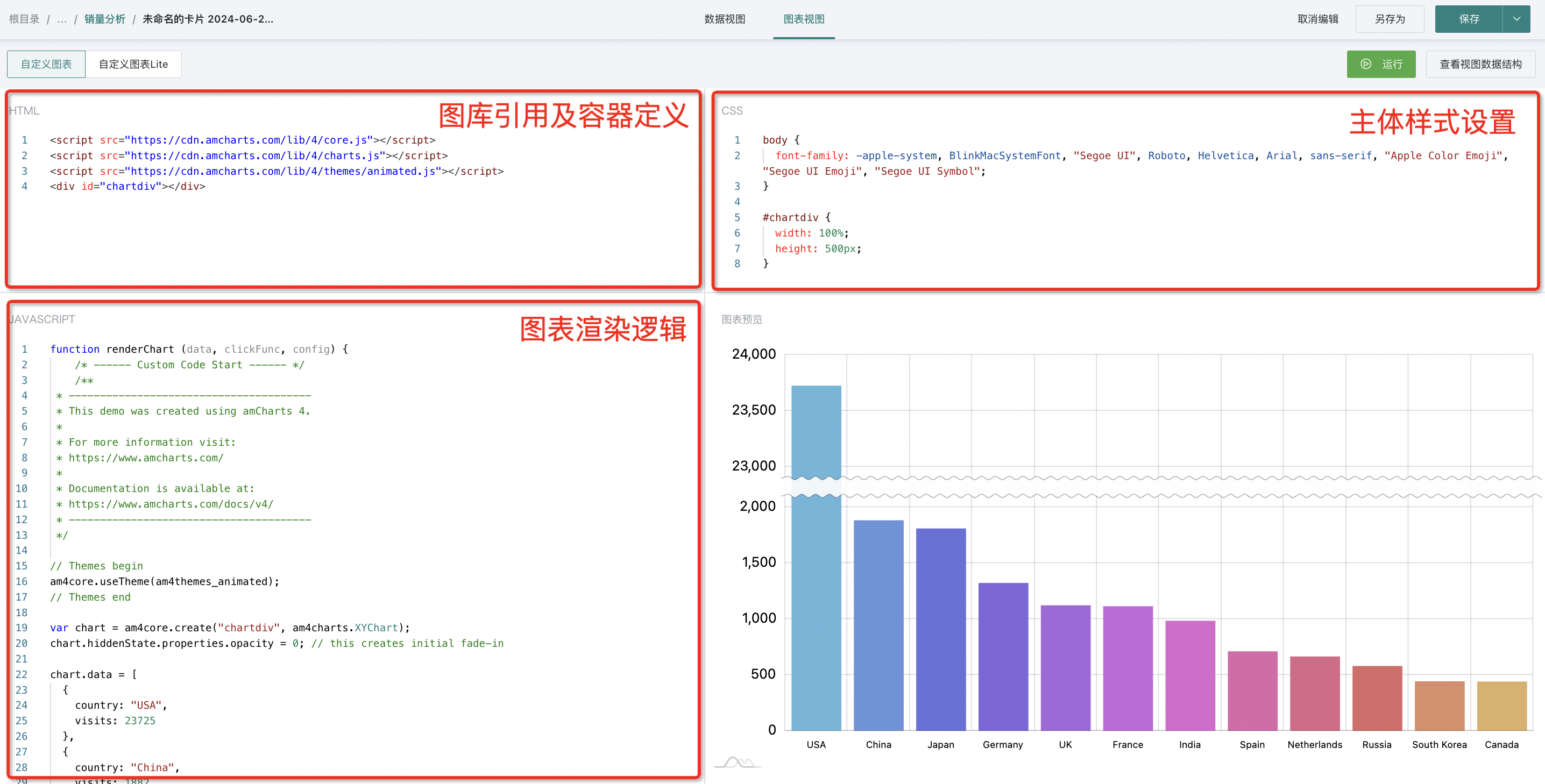Select the Germany bar
The height and width of the screenshot is (784, 1545).
1003,657
